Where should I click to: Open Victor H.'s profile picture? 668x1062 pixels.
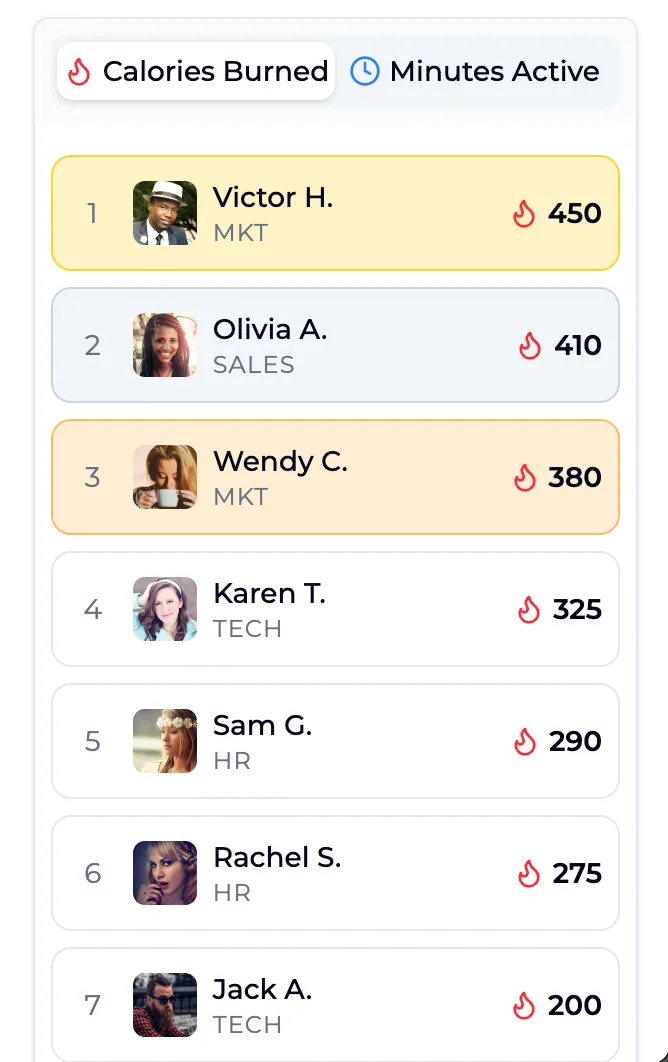tap(165, 213)
